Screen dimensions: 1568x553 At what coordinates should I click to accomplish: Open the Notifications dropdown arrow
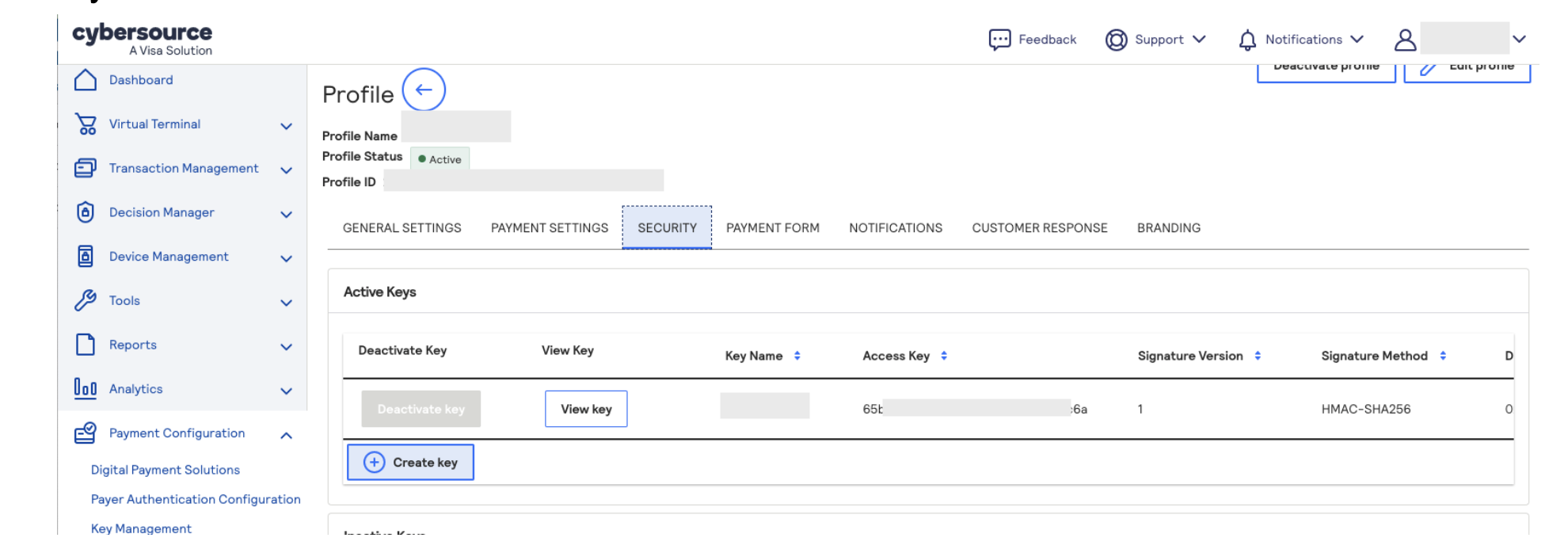1357,39
